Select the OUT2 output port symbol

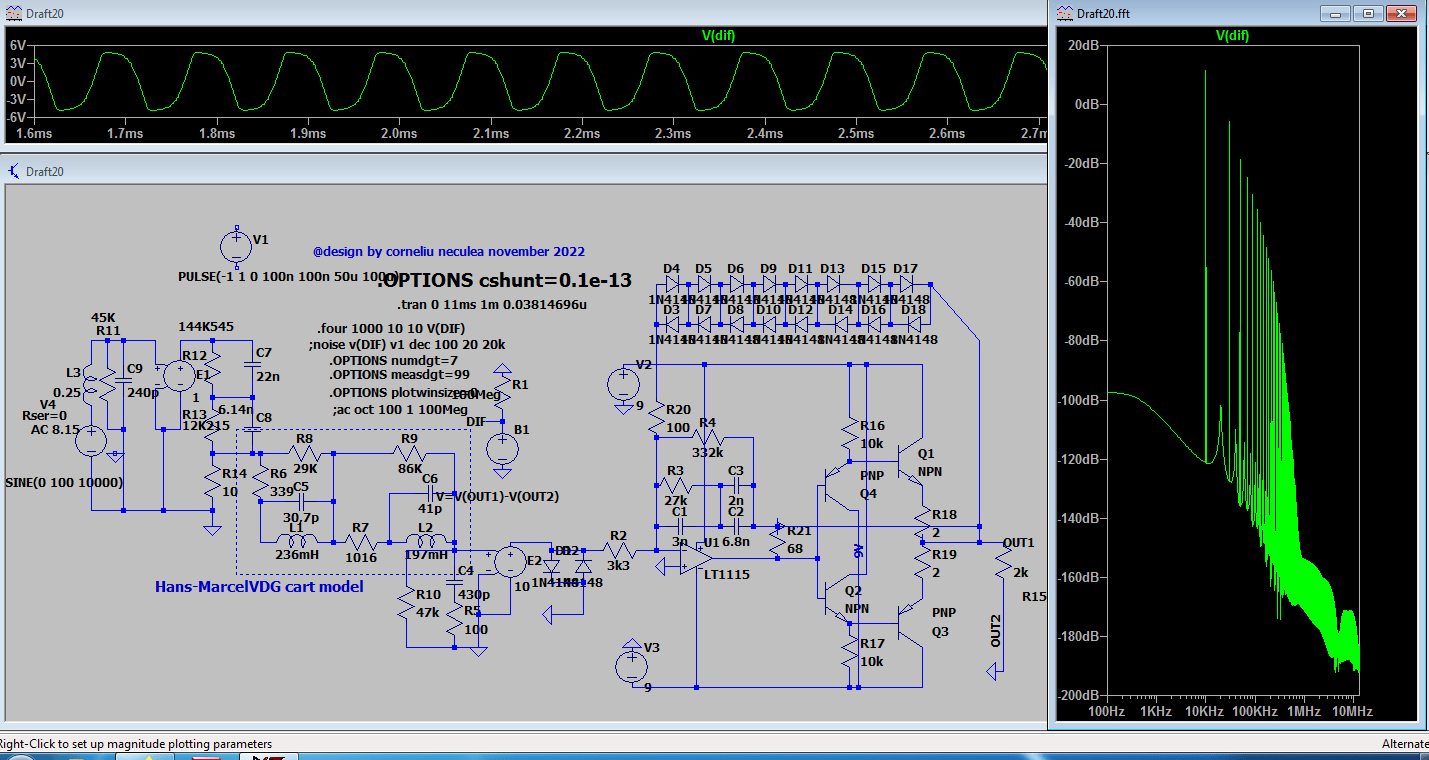[x=990, y=673]
